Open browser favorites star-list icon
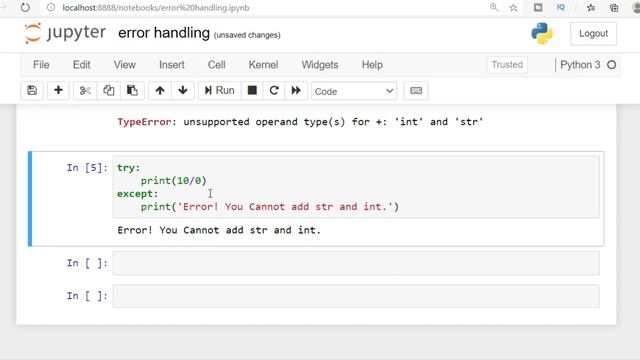The image size is (640, 360). pos(591,7)
